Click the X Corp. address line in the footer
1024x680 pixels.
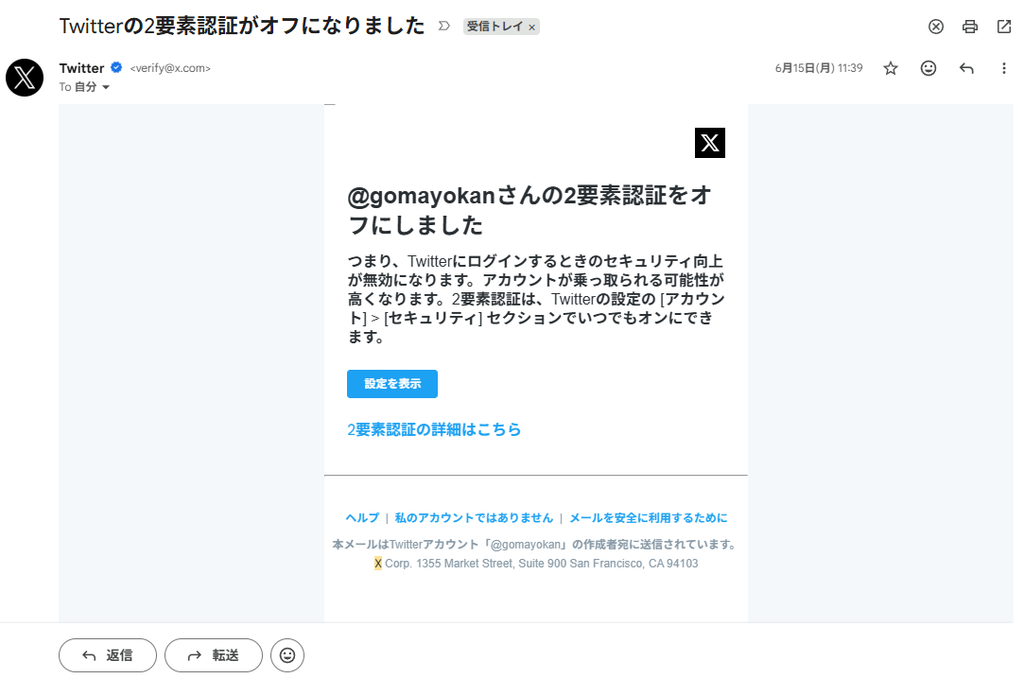536,563
